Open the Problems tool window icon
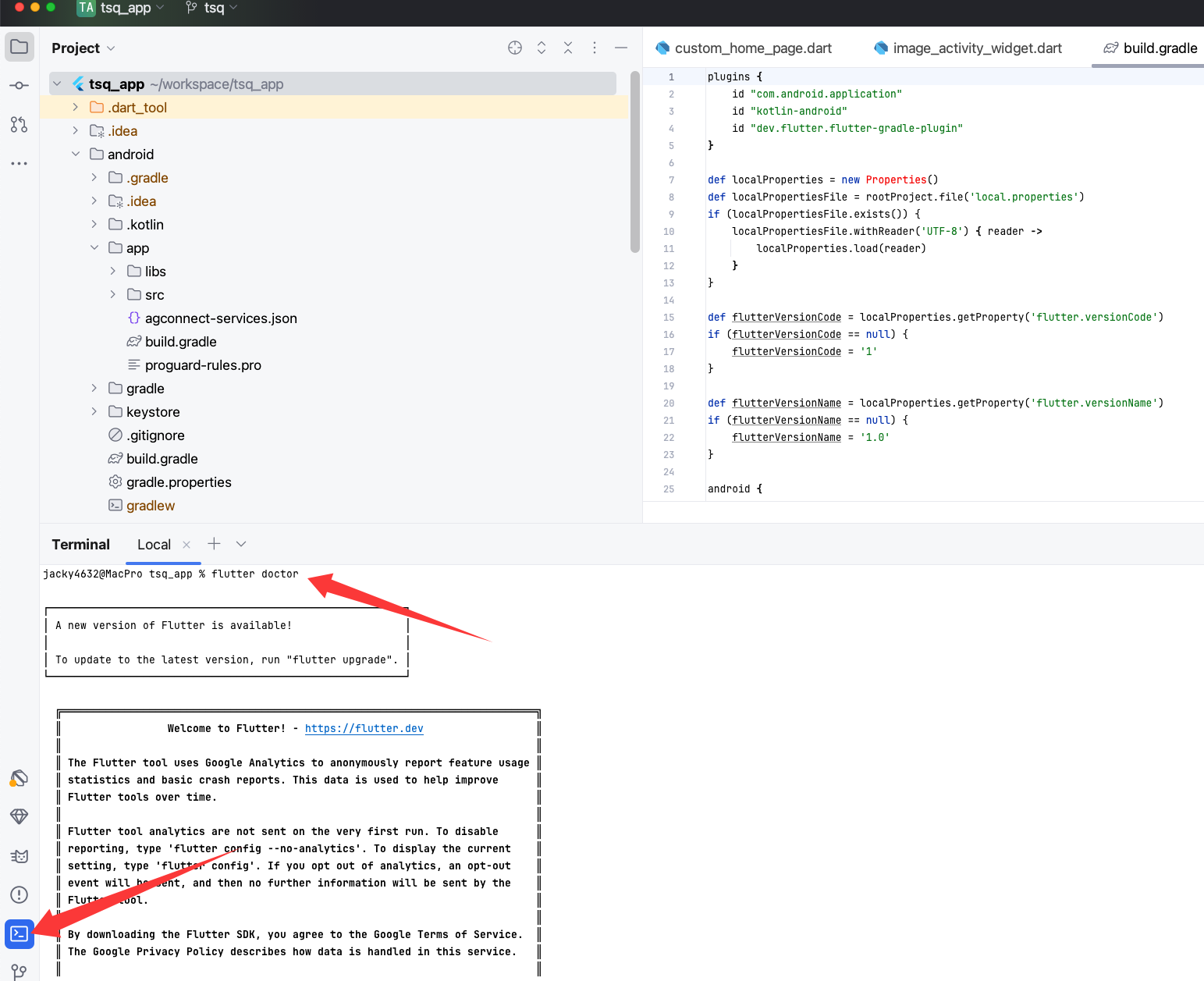The width and height of the screenshot is (1204, 981). coord(20,894)
